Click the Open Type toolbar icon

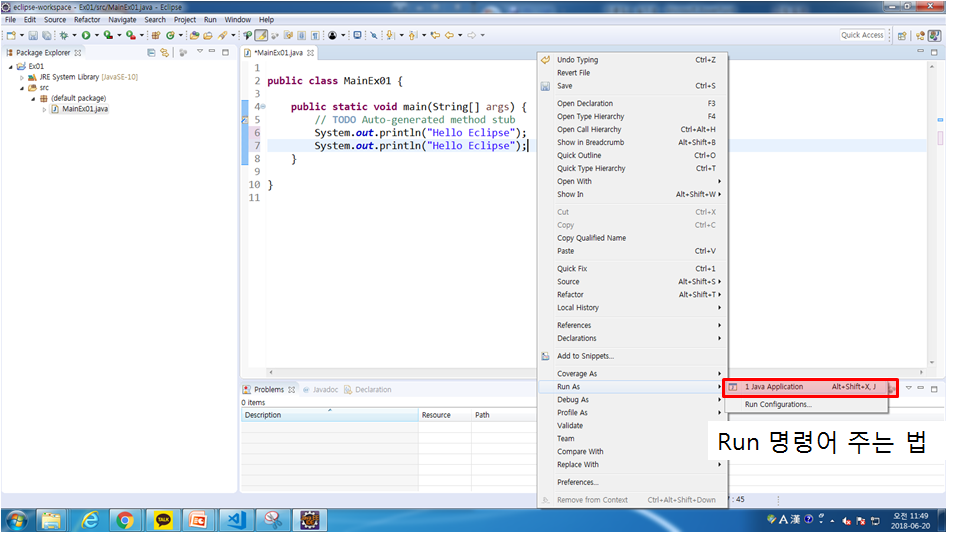click(x=194, y=36)
